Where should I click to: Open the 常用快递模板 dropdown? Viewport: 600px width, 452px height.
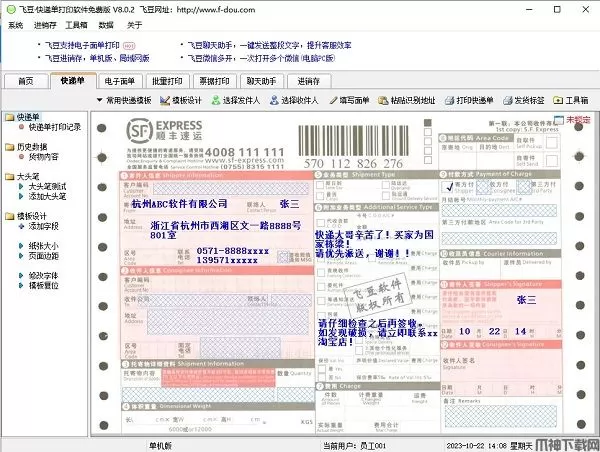127,101
